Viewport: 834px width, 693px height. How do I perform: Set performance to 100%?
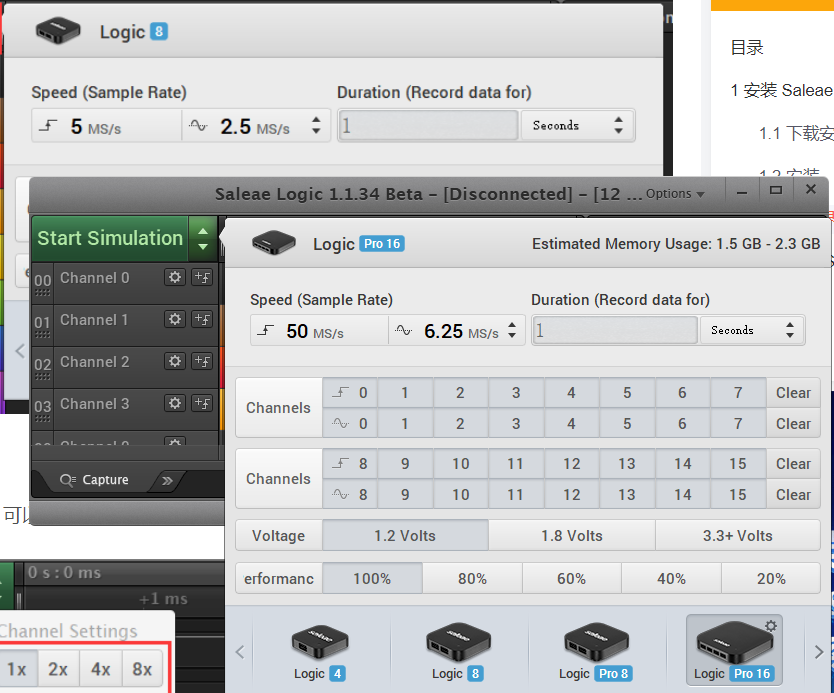pyautogui.click(x=372, y=579)
